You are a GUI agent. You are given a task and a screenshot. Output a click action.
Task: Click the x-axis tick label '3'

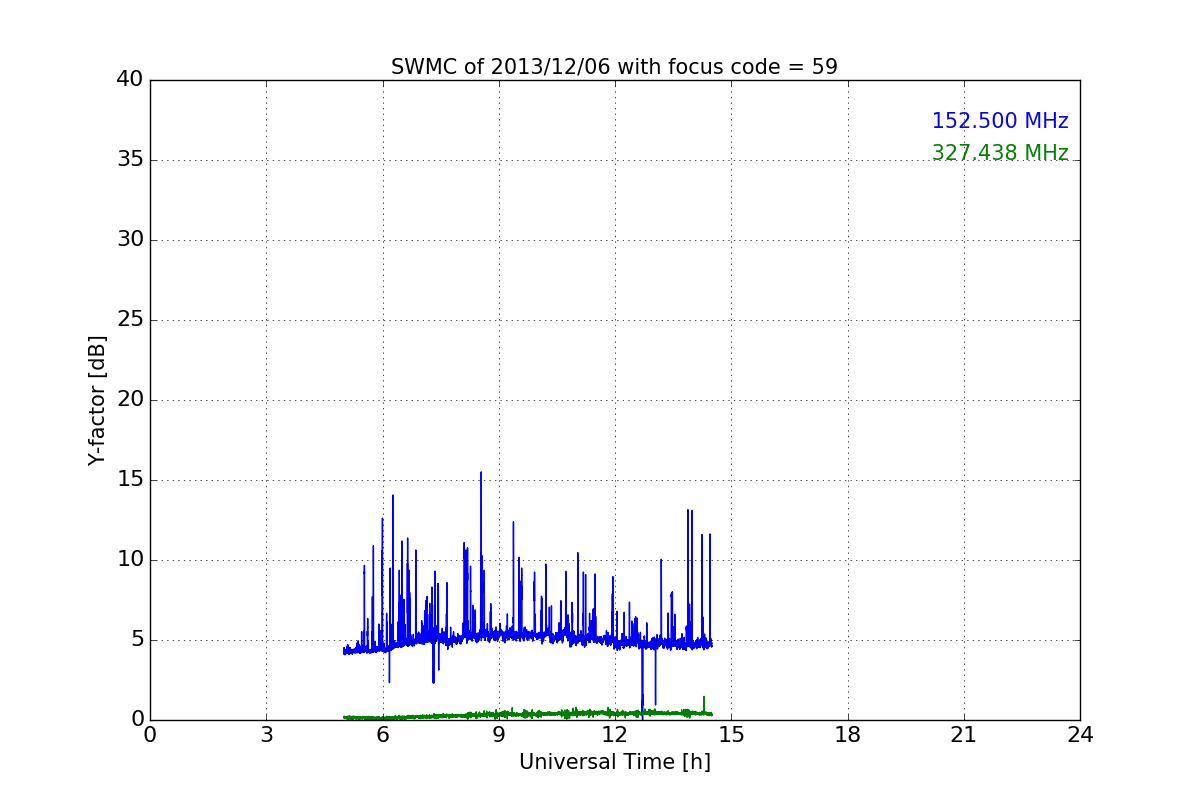(x=266, y=735)
